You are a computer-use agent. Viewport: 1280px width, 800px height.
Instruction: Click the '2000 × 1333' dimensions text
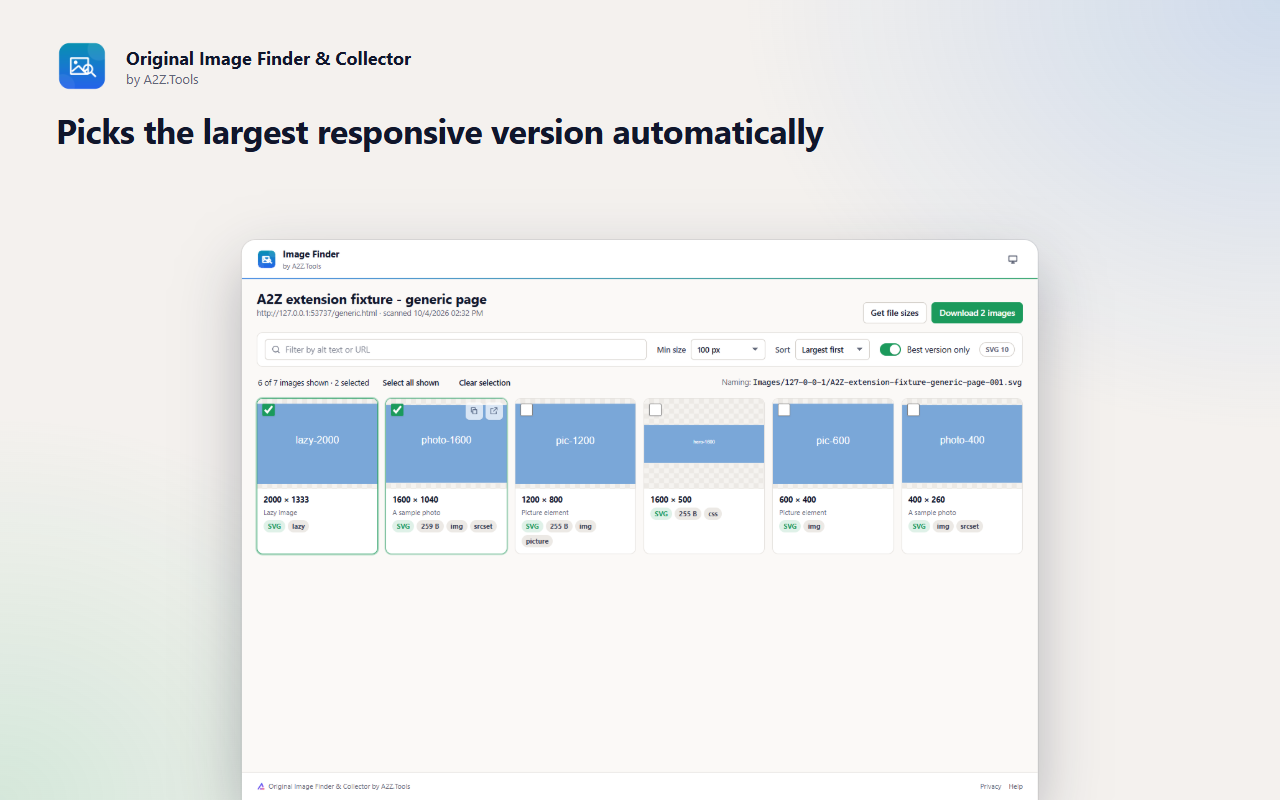click(x=286, y=500)
